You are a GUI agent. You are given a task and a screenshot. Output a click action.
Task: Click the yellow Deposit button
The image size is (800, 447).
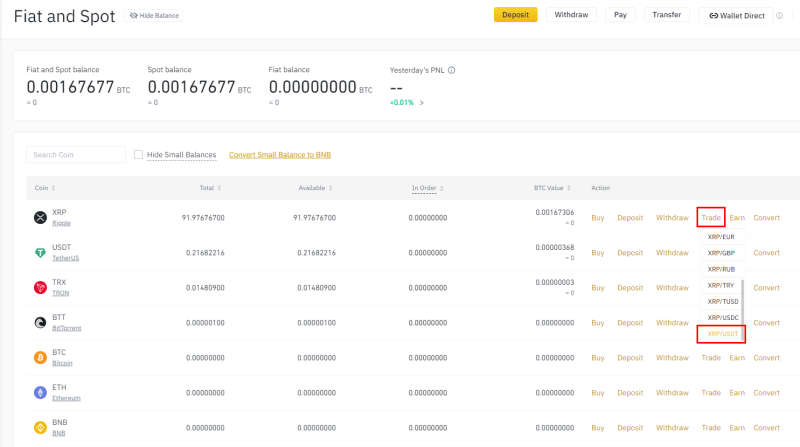coord(515,15)
